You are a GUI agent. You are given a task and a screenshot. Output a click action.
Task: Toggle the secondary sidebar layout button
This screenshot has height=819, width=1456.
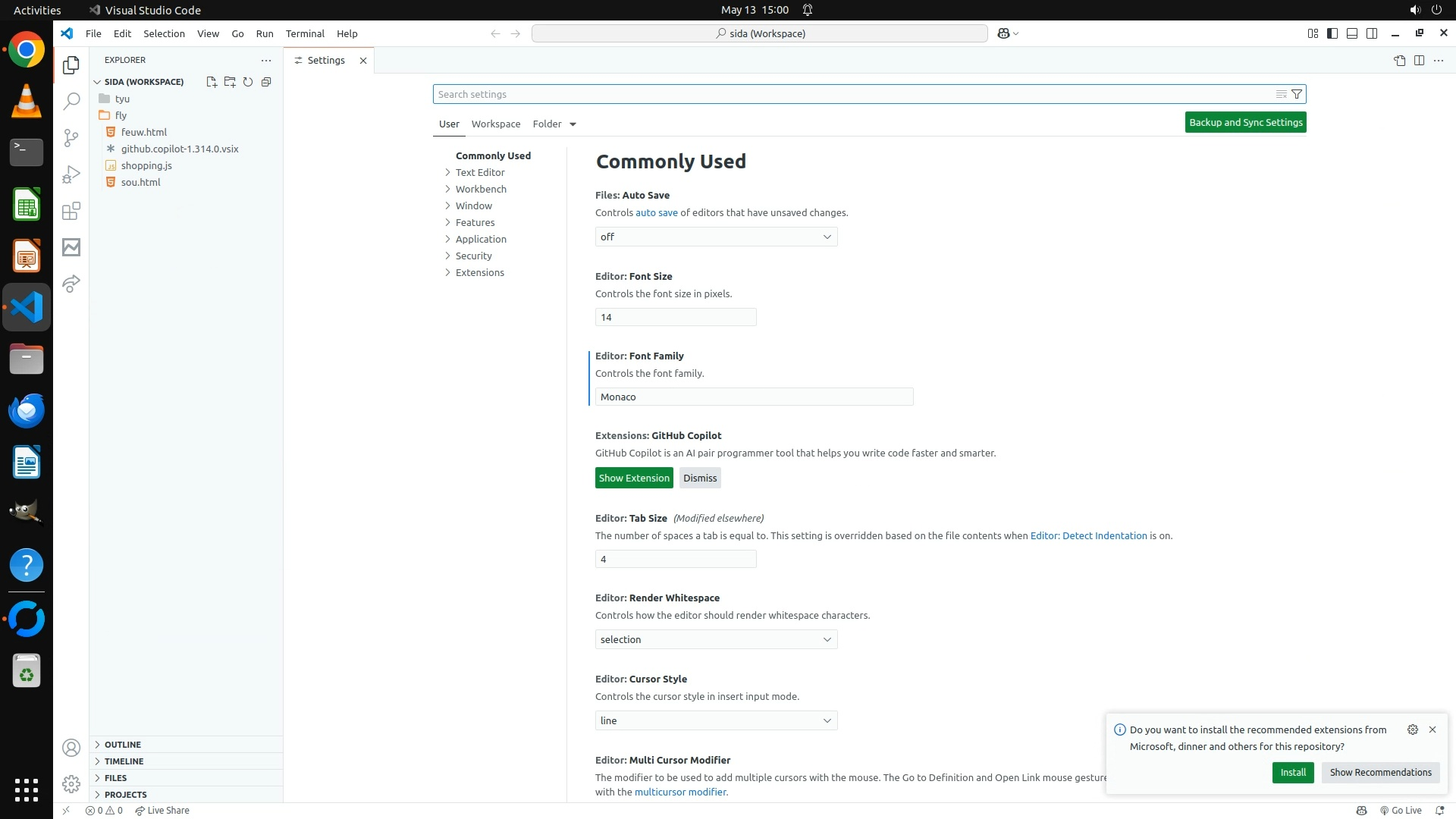pyautogui.click(x=1372, y=33)
